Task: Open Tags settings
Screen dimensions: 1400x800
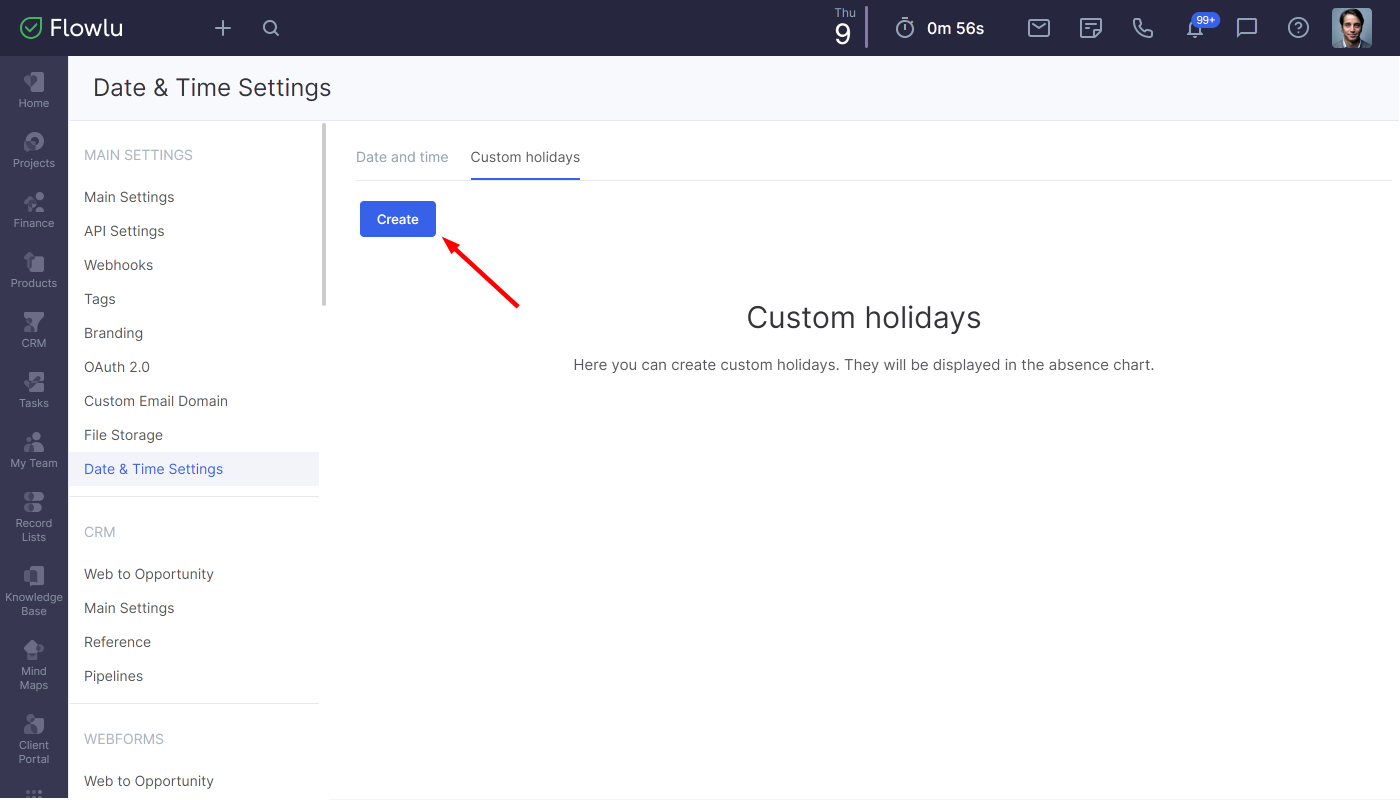Action: coord(100,299)
